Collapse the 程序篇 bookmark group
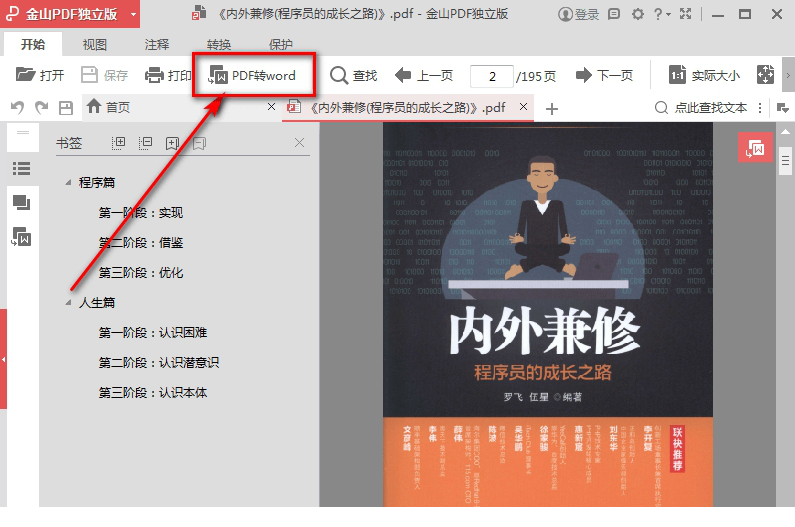The height and width of the screenshot is (527, 795). (68, 183)
